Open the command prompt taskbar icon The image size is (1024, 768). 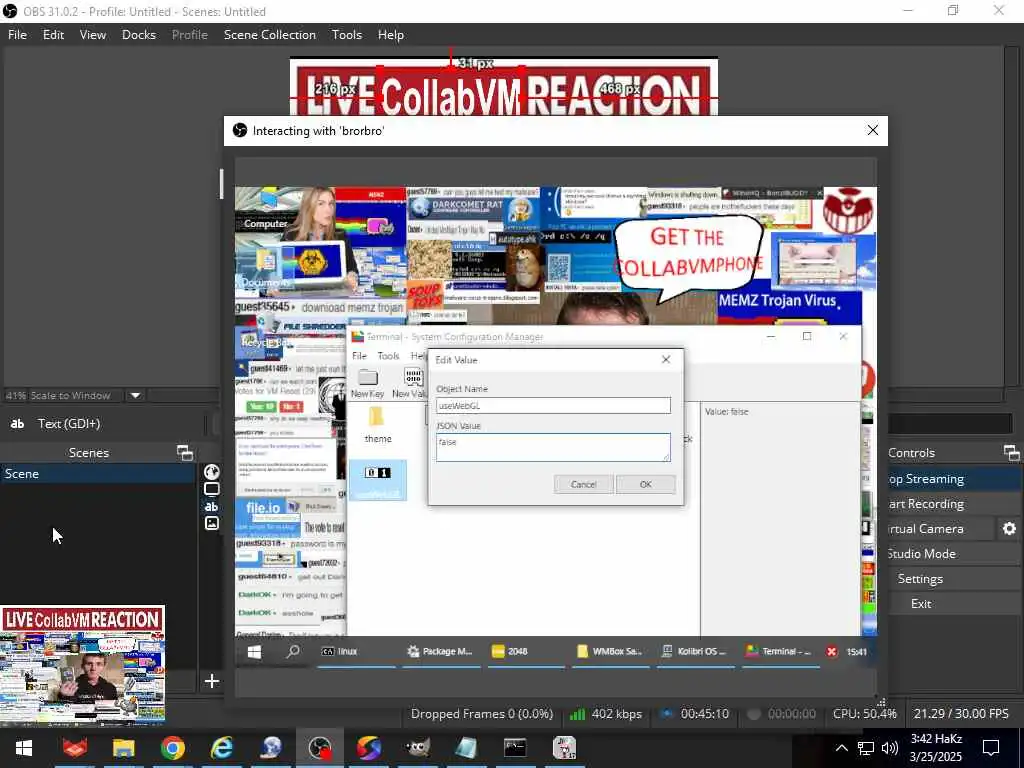pyautogui.click(x=515, y=748)
